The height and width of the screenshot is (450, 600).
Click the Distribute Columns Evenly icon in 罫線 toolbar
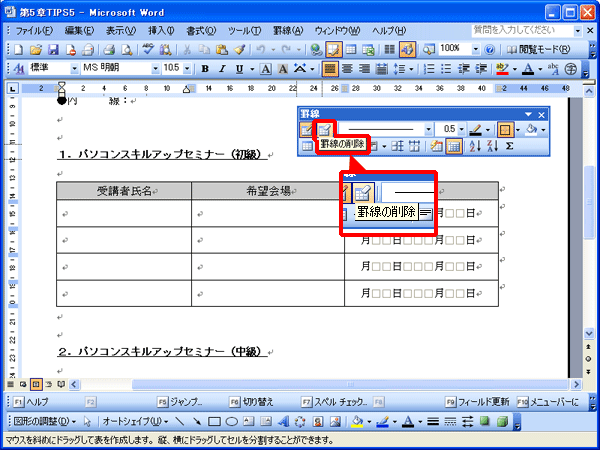tap(414, 146)
